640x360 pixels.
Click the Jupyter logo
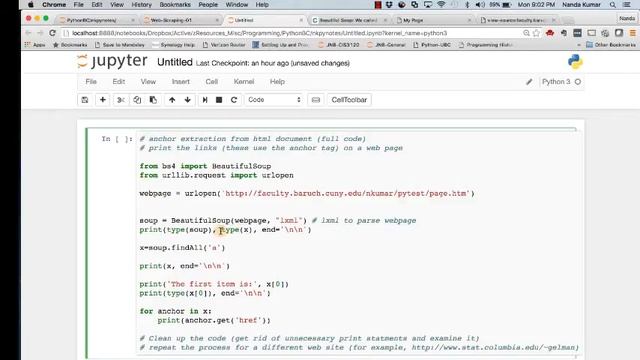pyautogui.click(x=112, y=61)
